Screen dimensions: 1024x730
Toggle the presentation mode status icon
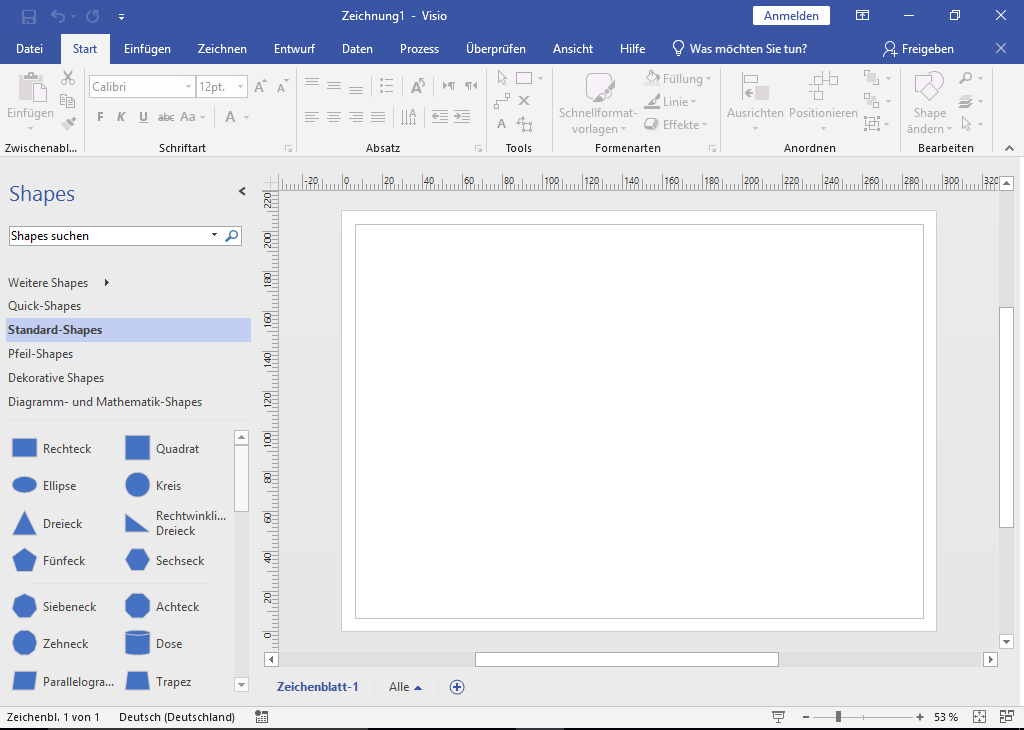(x=779, y=717)
